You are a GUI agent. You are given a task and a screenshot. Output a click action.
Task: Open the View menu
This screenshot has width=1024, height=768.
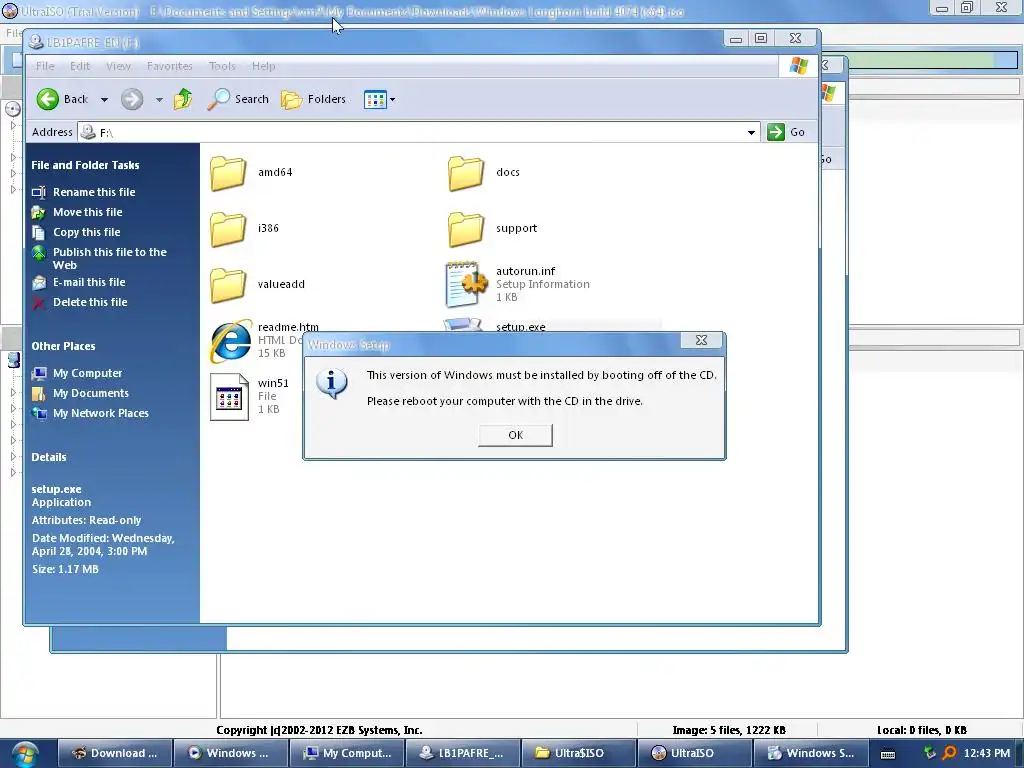[118, 66]
